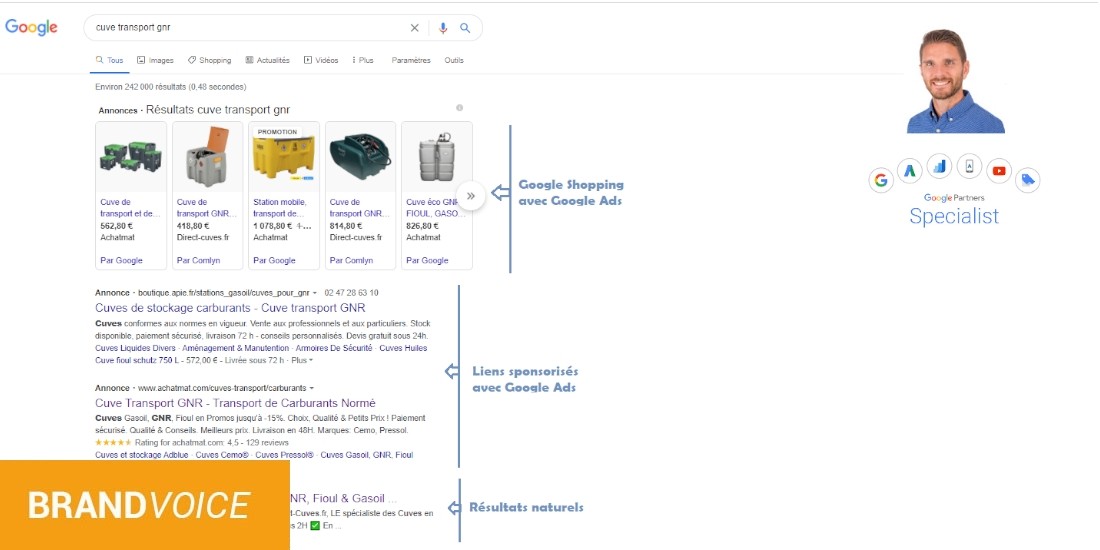The height and width of the screenshot is (550, 1100).
Task: Click the achatmat.com star rating line
Action: pyautogui.click(x=192, y=443)
